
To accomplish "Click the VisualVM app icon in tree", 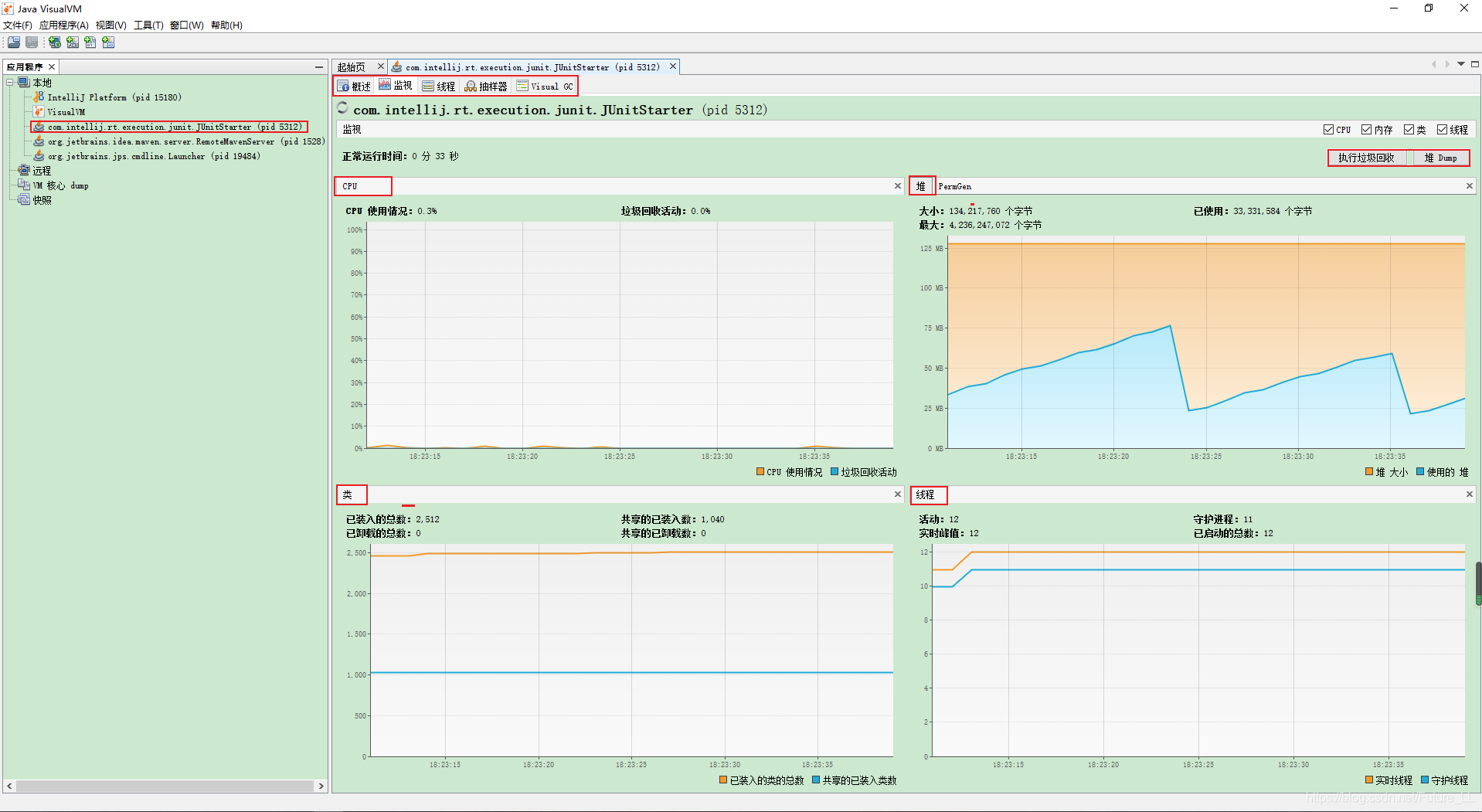I will pos(39,112).
